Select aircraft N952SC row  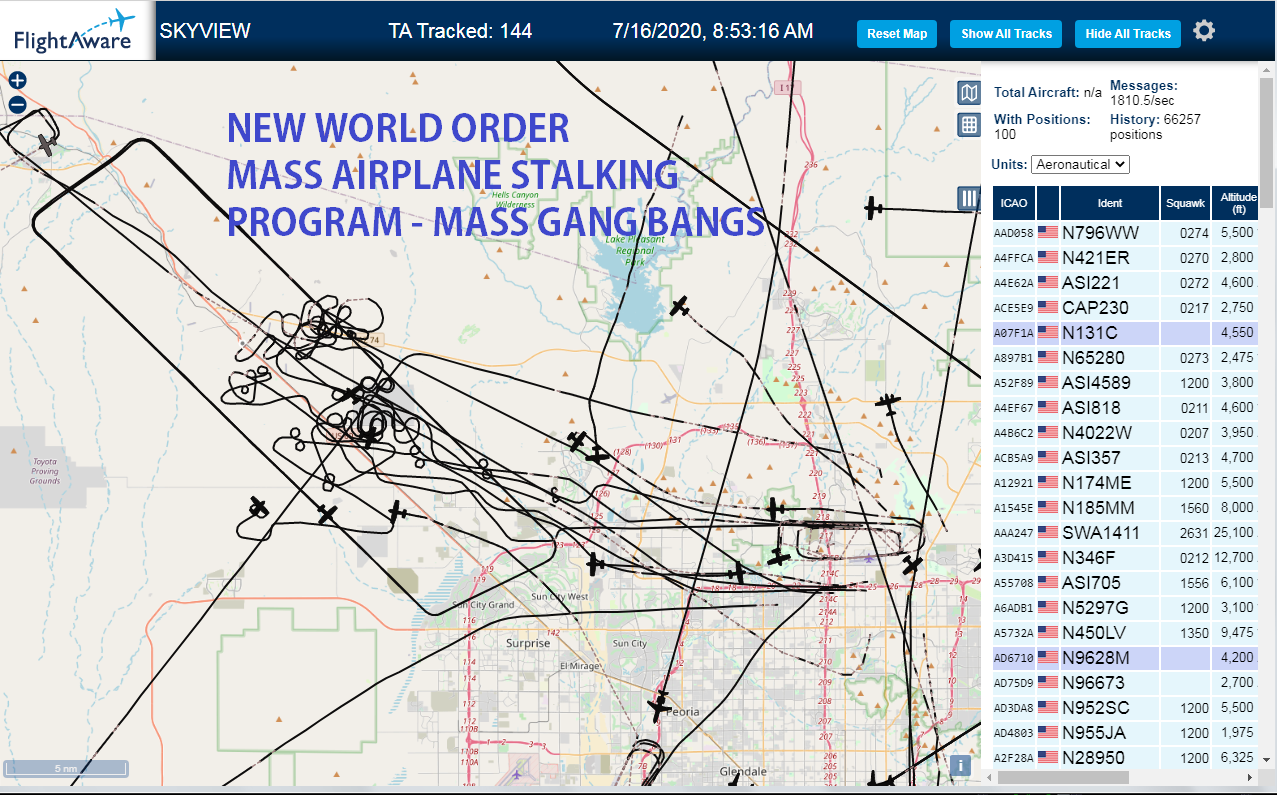(1125, 707)
